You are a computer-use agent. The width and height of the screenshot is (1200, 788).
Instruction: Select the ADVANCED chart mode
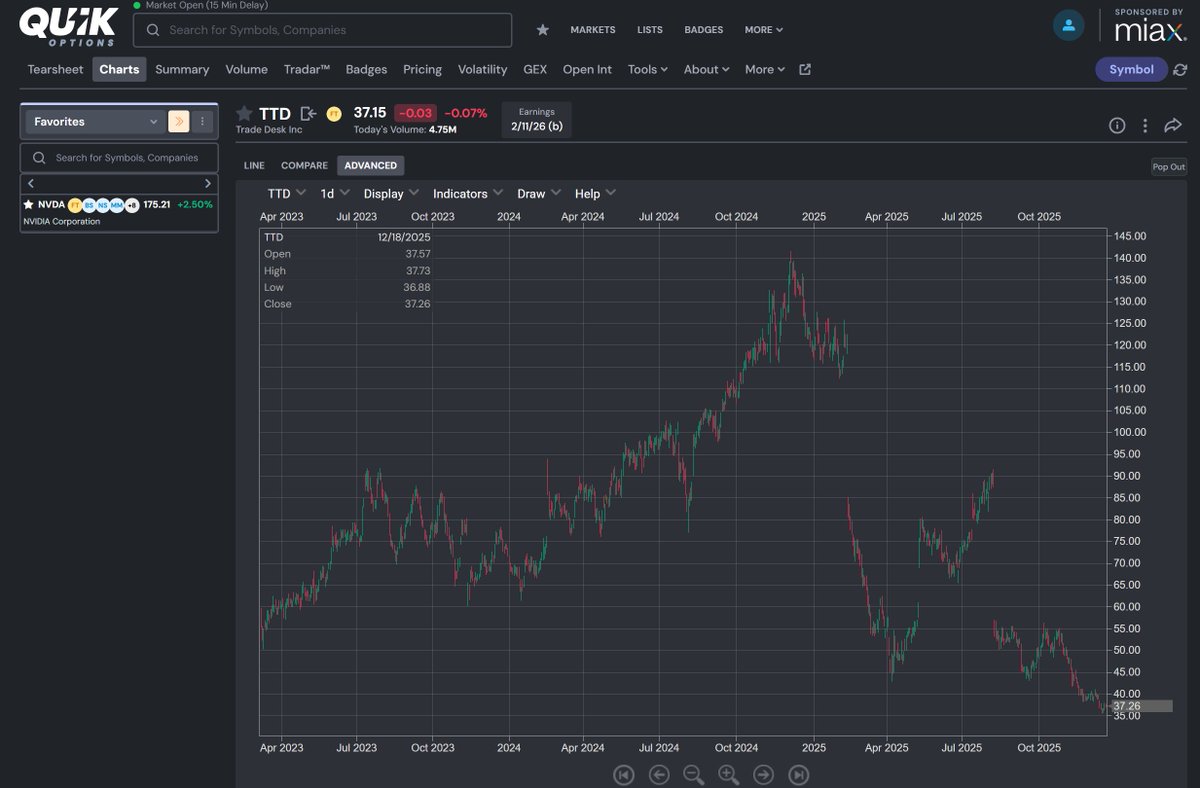click(371, 165)
